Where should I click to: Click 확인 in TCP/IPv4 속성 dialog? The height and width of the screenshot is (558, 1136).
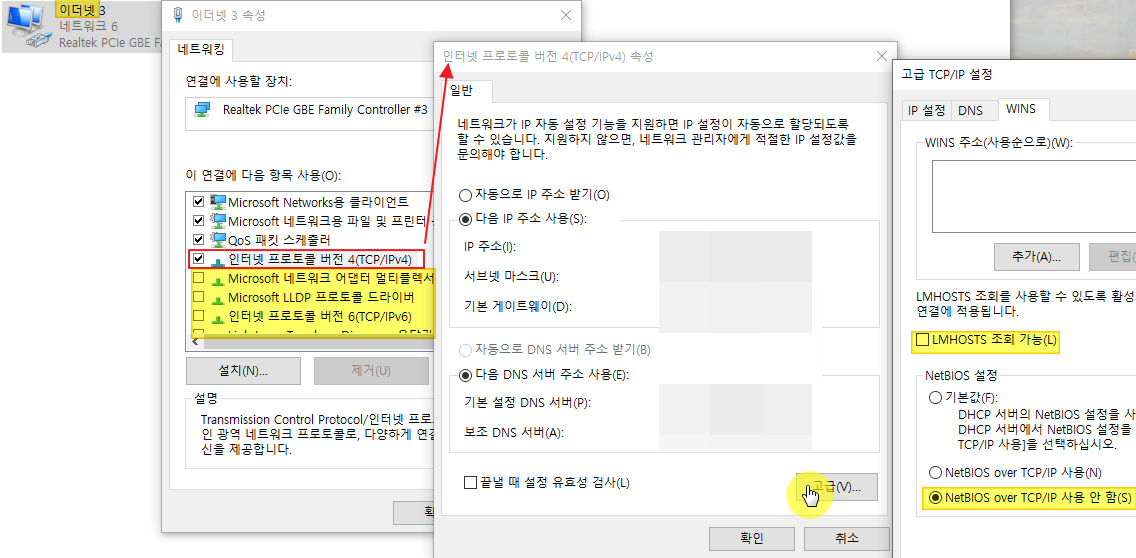[751, 538]
